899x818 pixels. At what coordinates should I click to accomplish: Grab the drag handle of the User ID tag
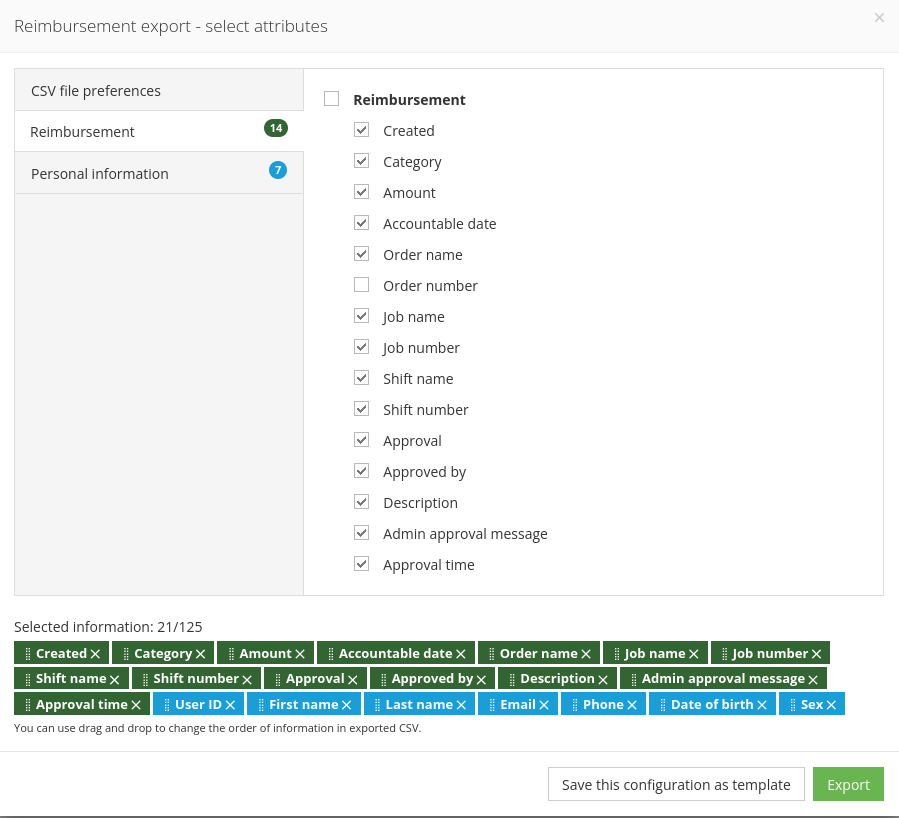pyautogui.click(x=167, y=705)
